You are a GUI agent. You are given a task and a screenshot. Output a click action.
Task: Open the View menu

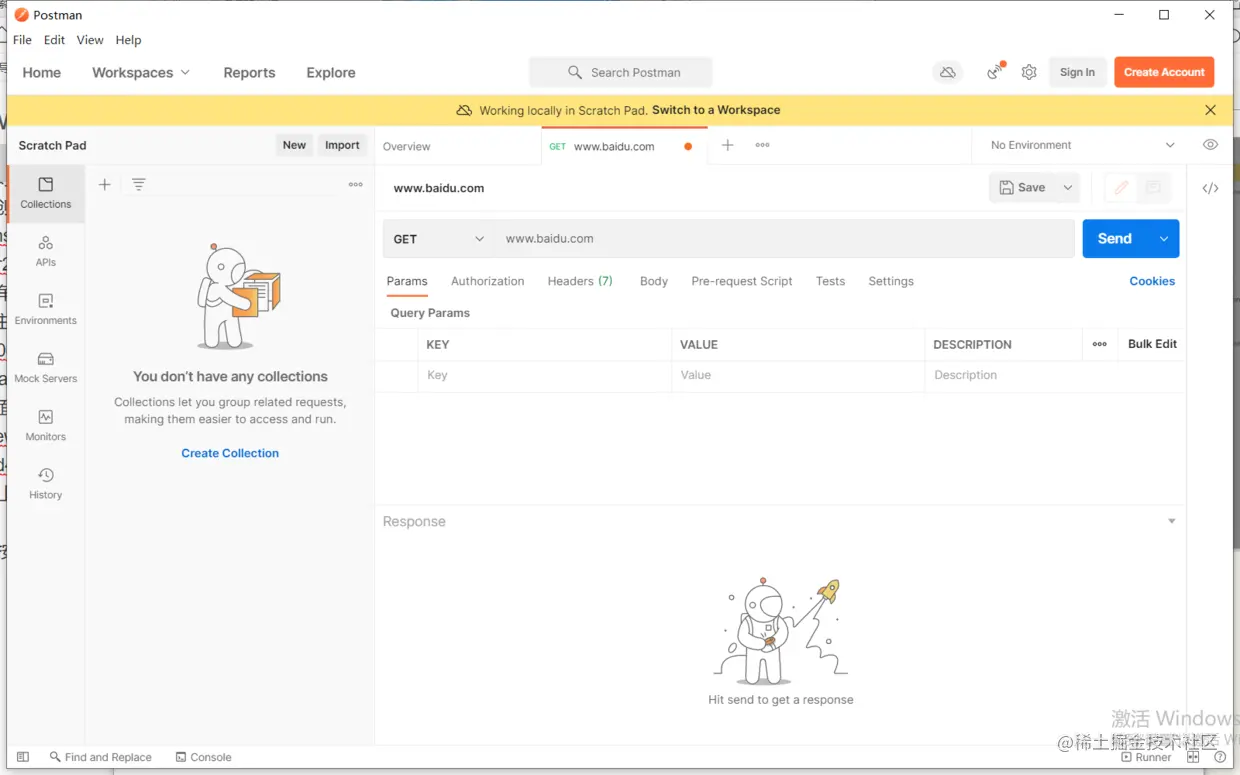pyautogui.click(x=90, y=40)
